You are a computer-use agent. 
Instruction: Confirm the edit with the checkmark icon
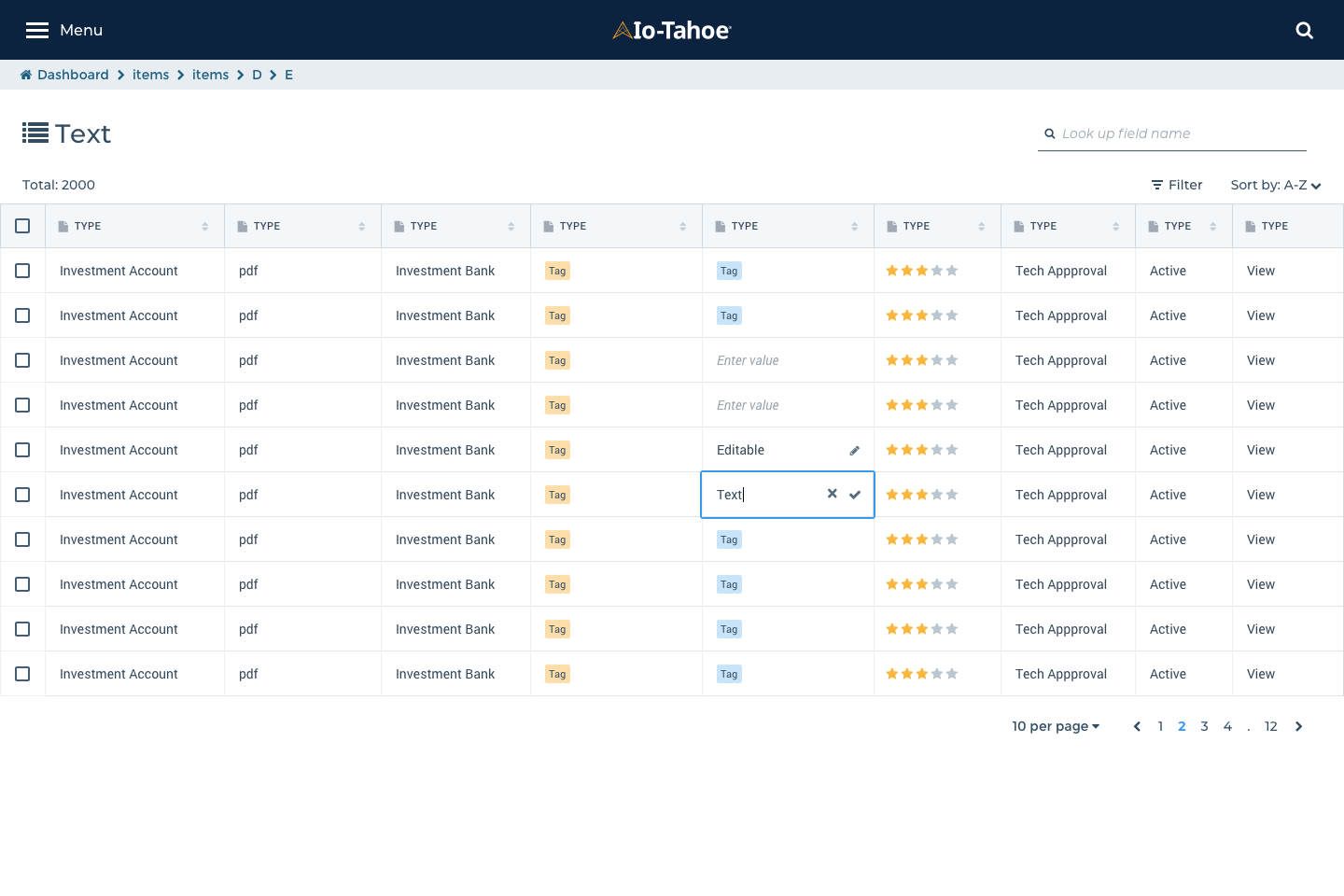(x=855, y=495)
